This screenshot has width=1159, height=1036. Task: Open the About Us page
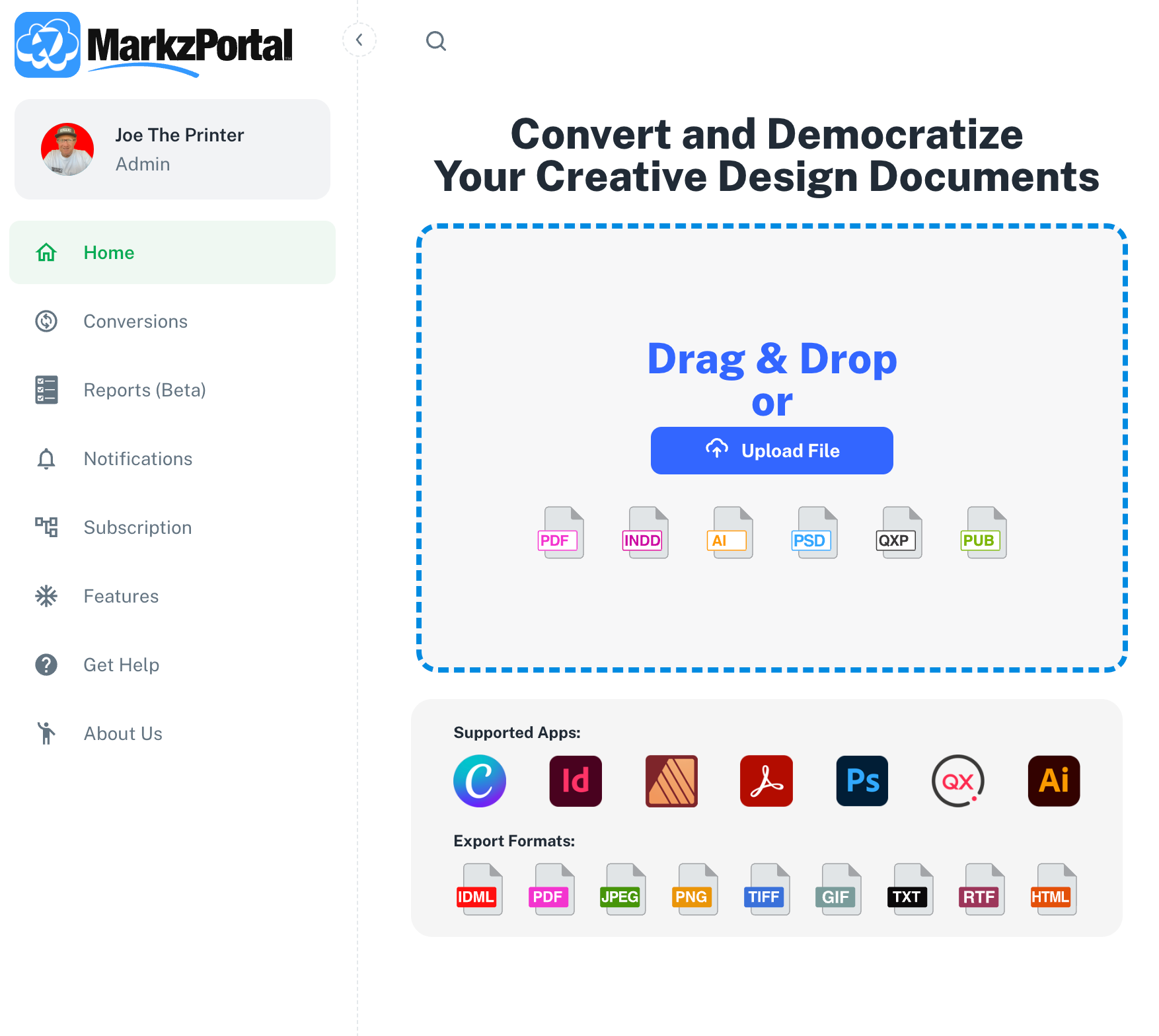[172, 733]
